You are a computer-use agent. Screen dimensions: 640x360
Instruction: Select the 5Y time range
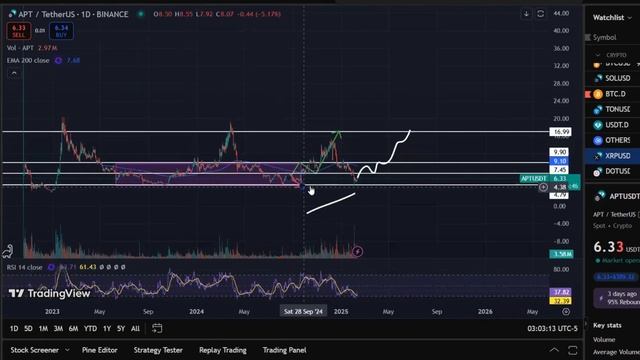[121, 329]
